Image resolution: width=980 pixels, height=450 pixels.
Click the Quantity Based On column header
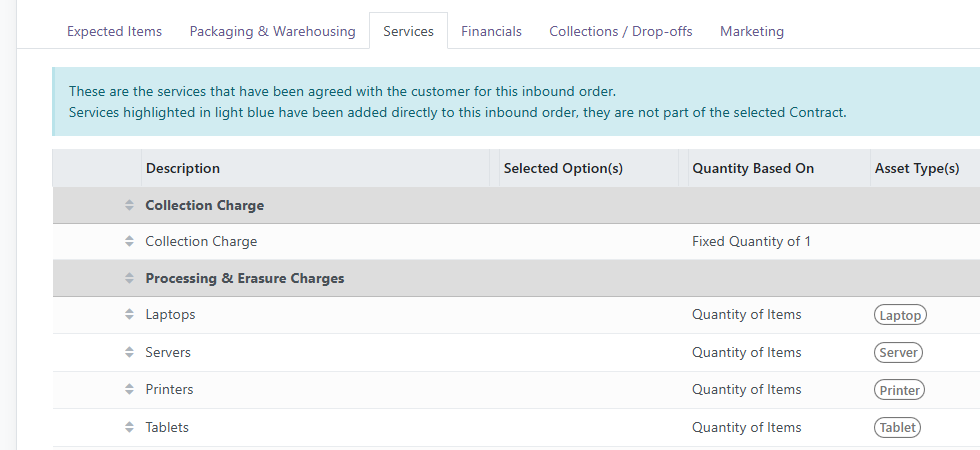pos(753,168)
